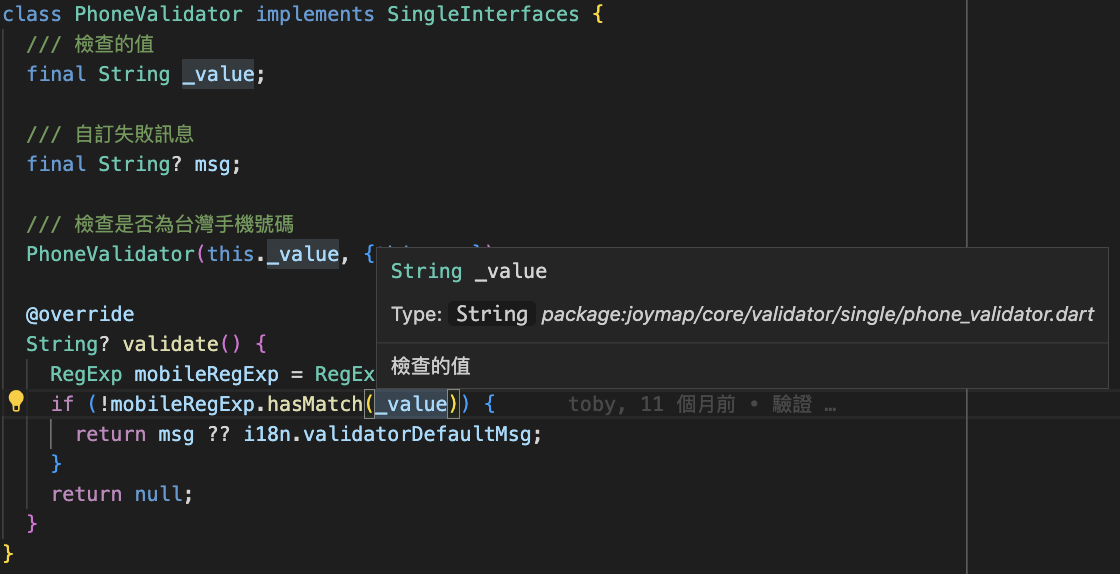Click the implements keyword
The image size is (1120, 574).
click(316, 14)
